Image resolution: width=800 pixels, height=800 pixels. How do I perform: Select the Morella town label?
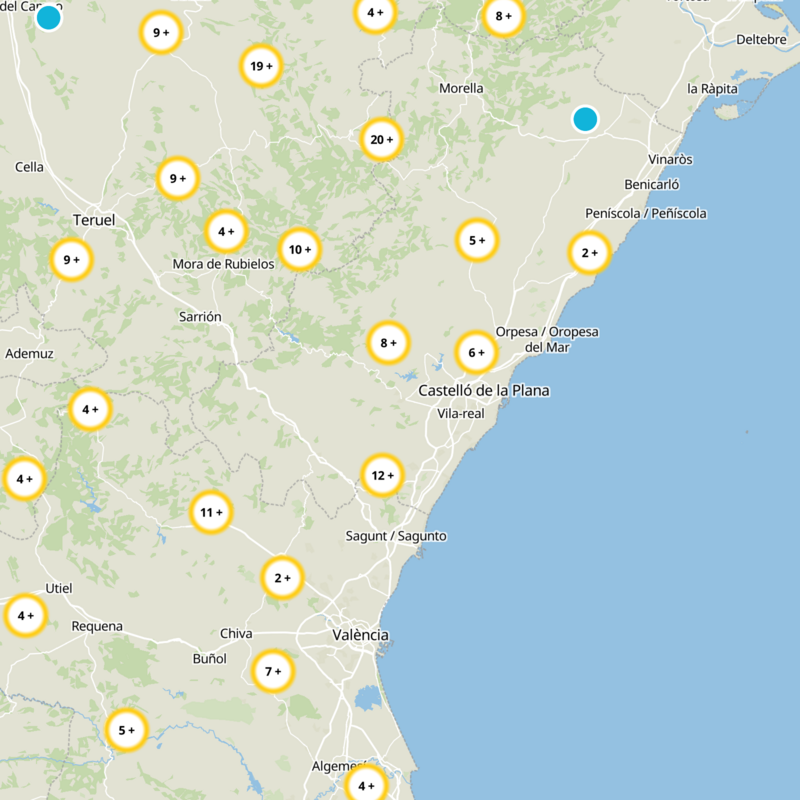461,88
